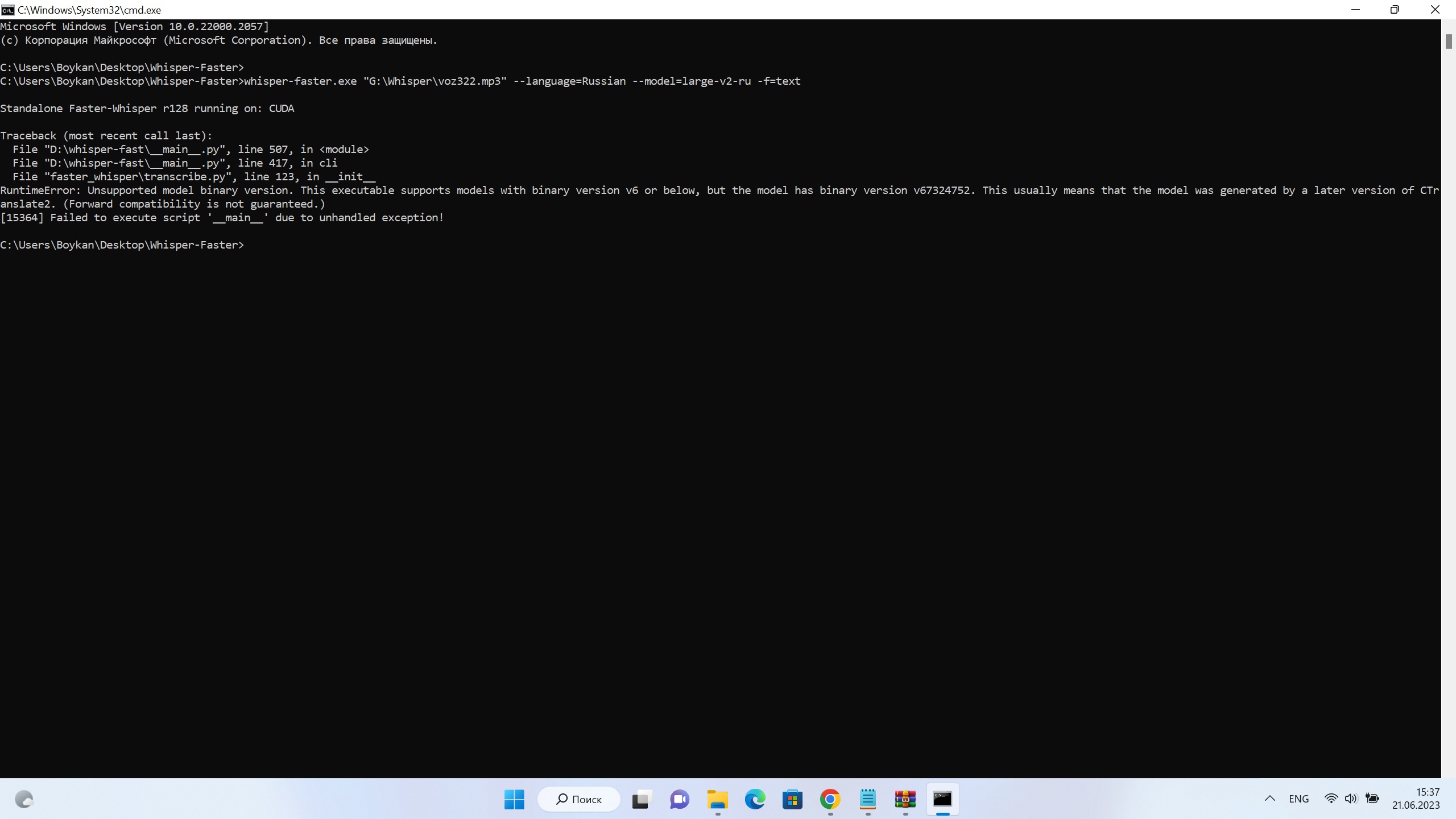This screenshot has width=1456, height=819.
Task: Open the cmd.exe title bar system menu
Action: 7,10
